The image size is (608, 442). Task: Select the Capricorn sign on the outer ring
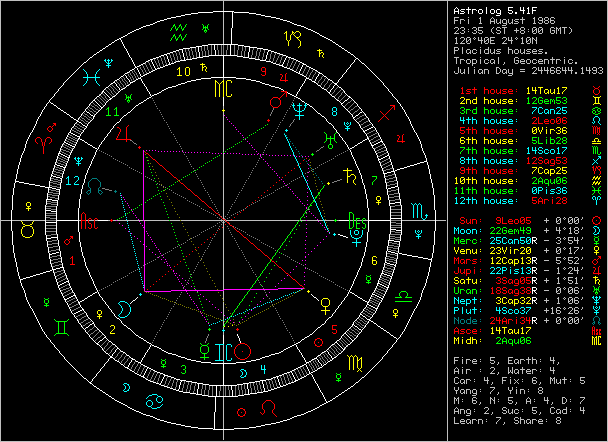[x=294, y=38]
